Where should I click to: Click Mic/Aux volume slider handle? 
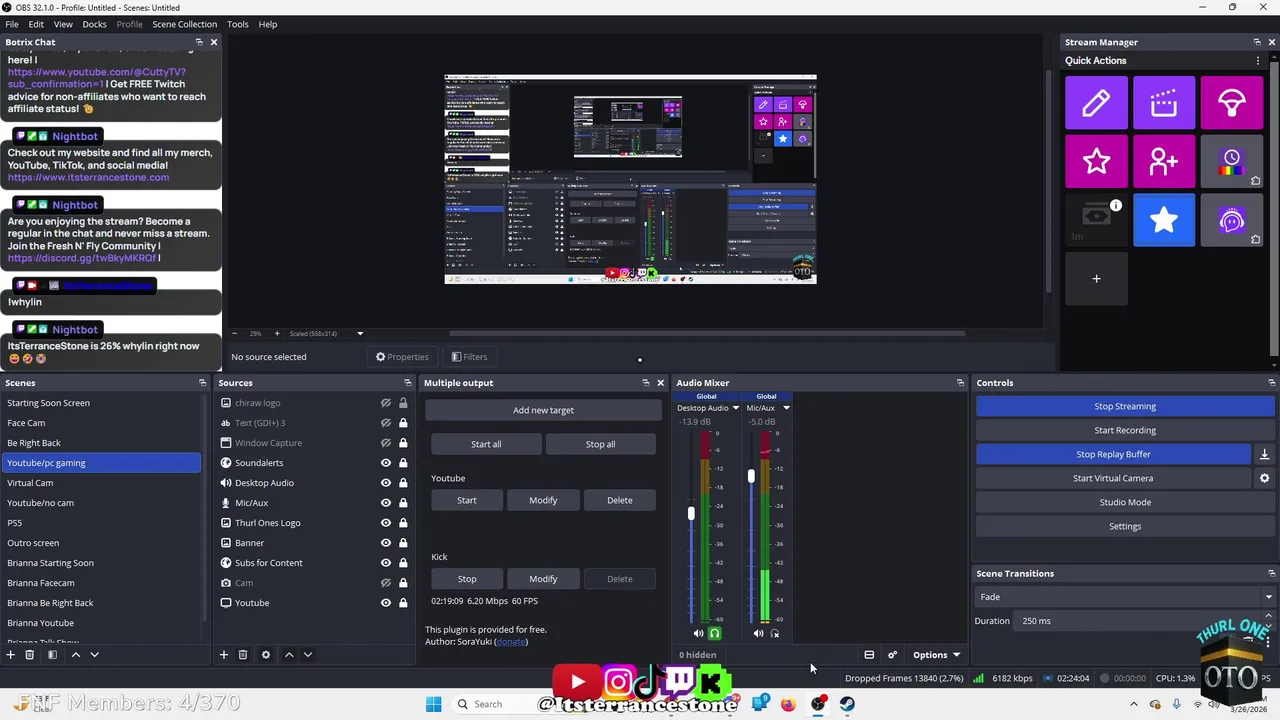[x=751, y=477]
